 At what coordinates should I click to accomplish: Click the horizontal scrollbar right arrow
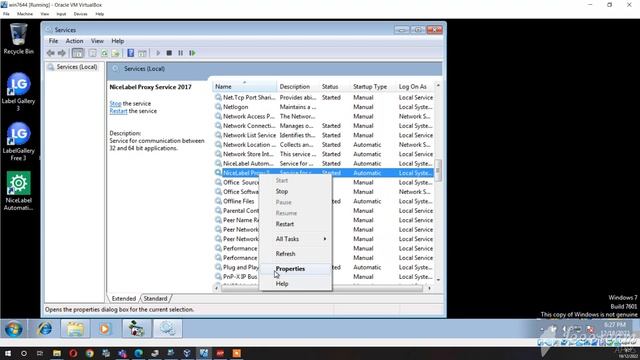click(429, 288)
